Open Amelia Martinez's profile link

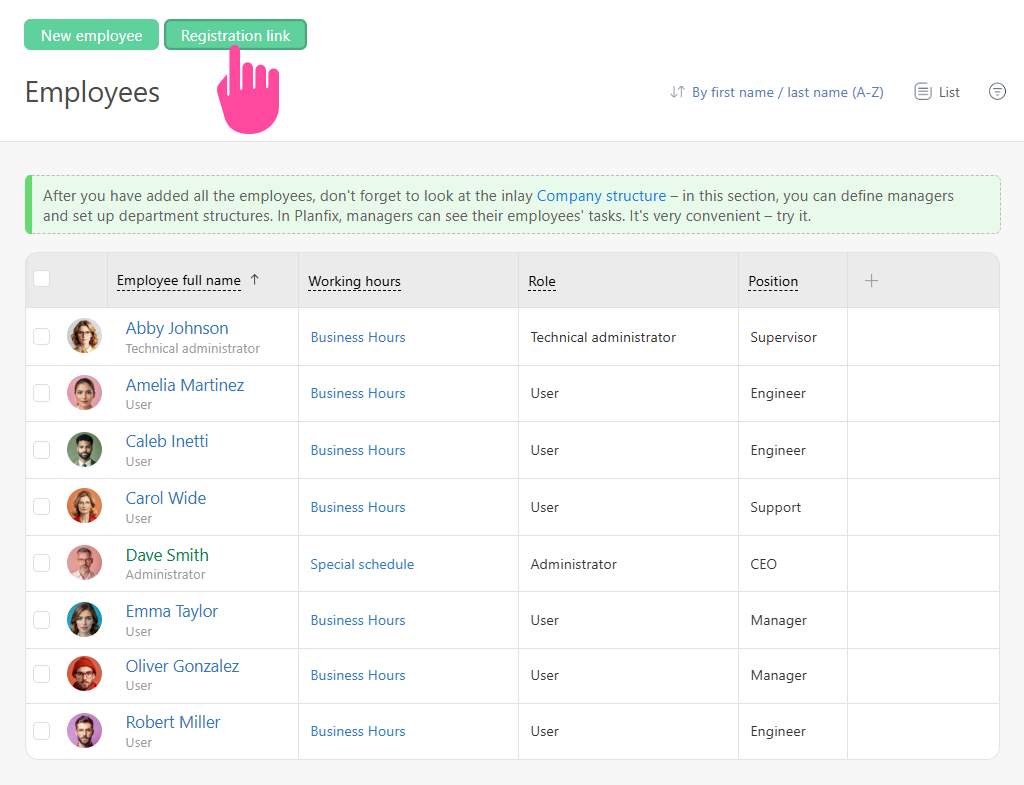tap(185, 385)
